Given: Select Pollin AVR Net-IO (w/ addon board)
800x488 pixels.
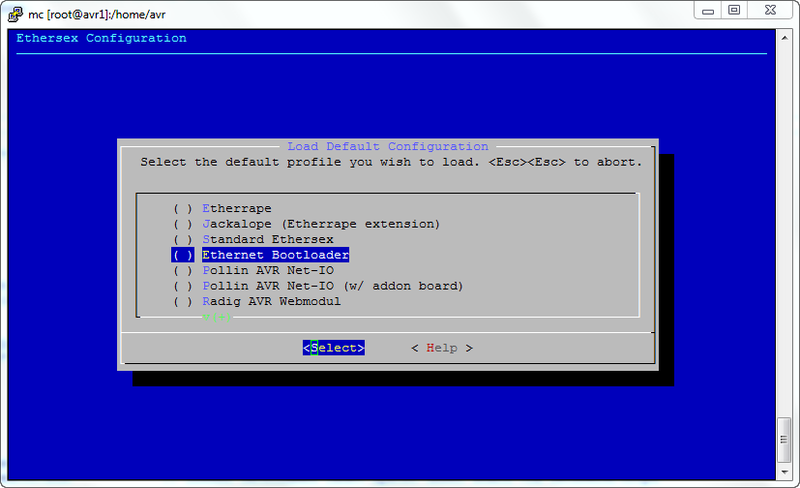Looking at the screenshot, I should pos(332,286).
